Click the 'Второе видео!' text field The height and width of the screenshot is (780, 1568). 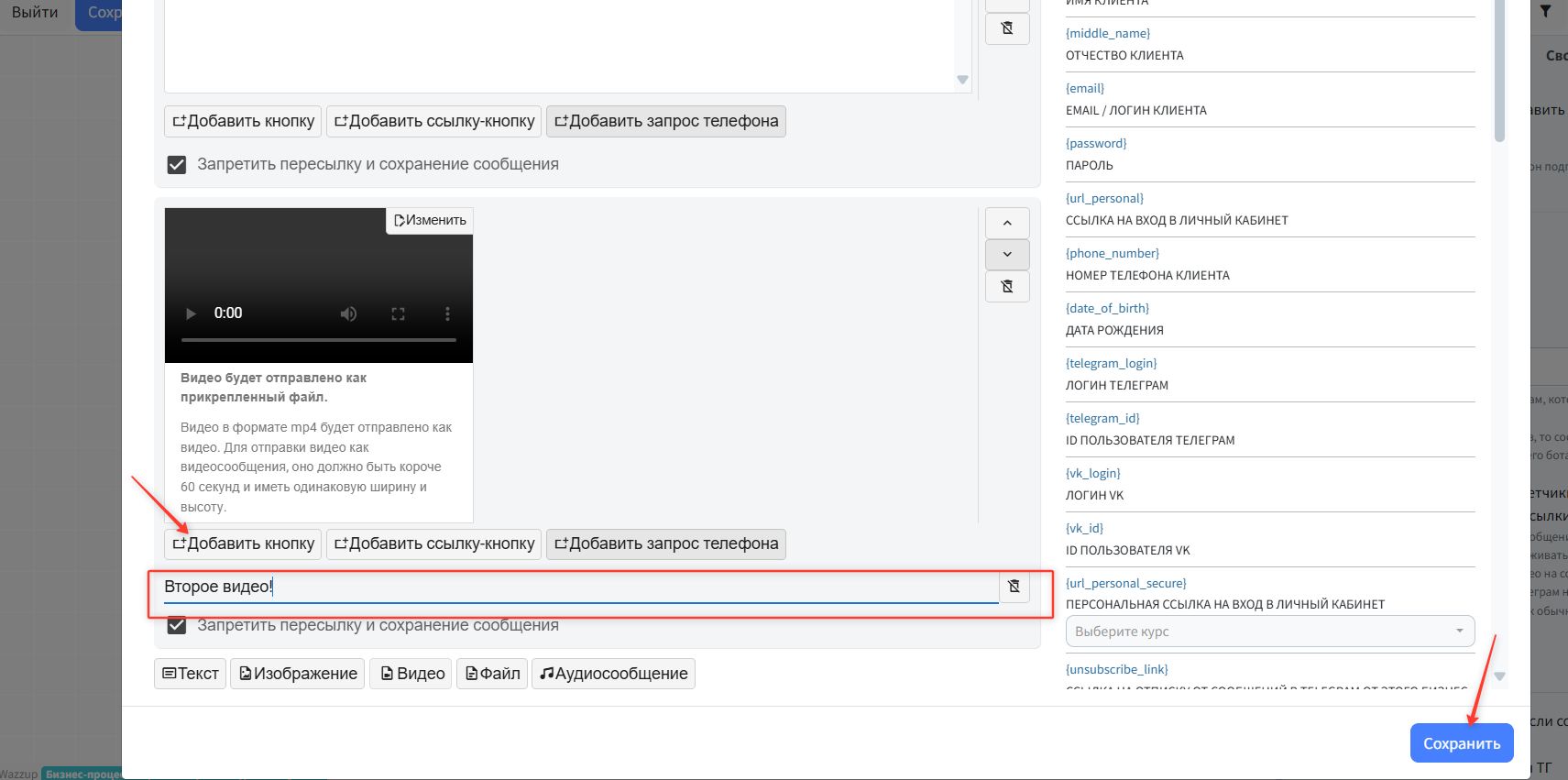click(577, 587)
